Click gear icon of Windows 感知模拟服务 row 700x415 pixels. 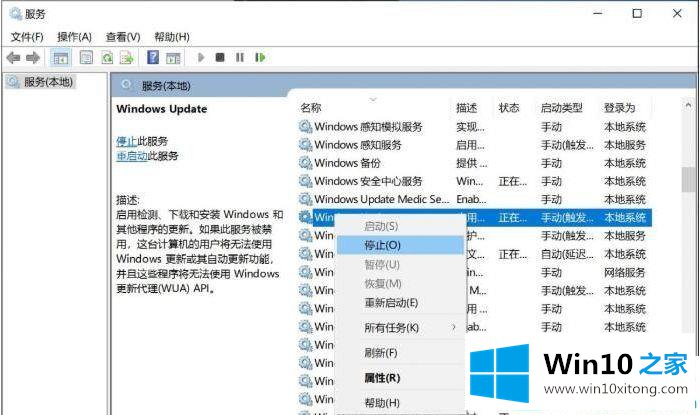305,127
